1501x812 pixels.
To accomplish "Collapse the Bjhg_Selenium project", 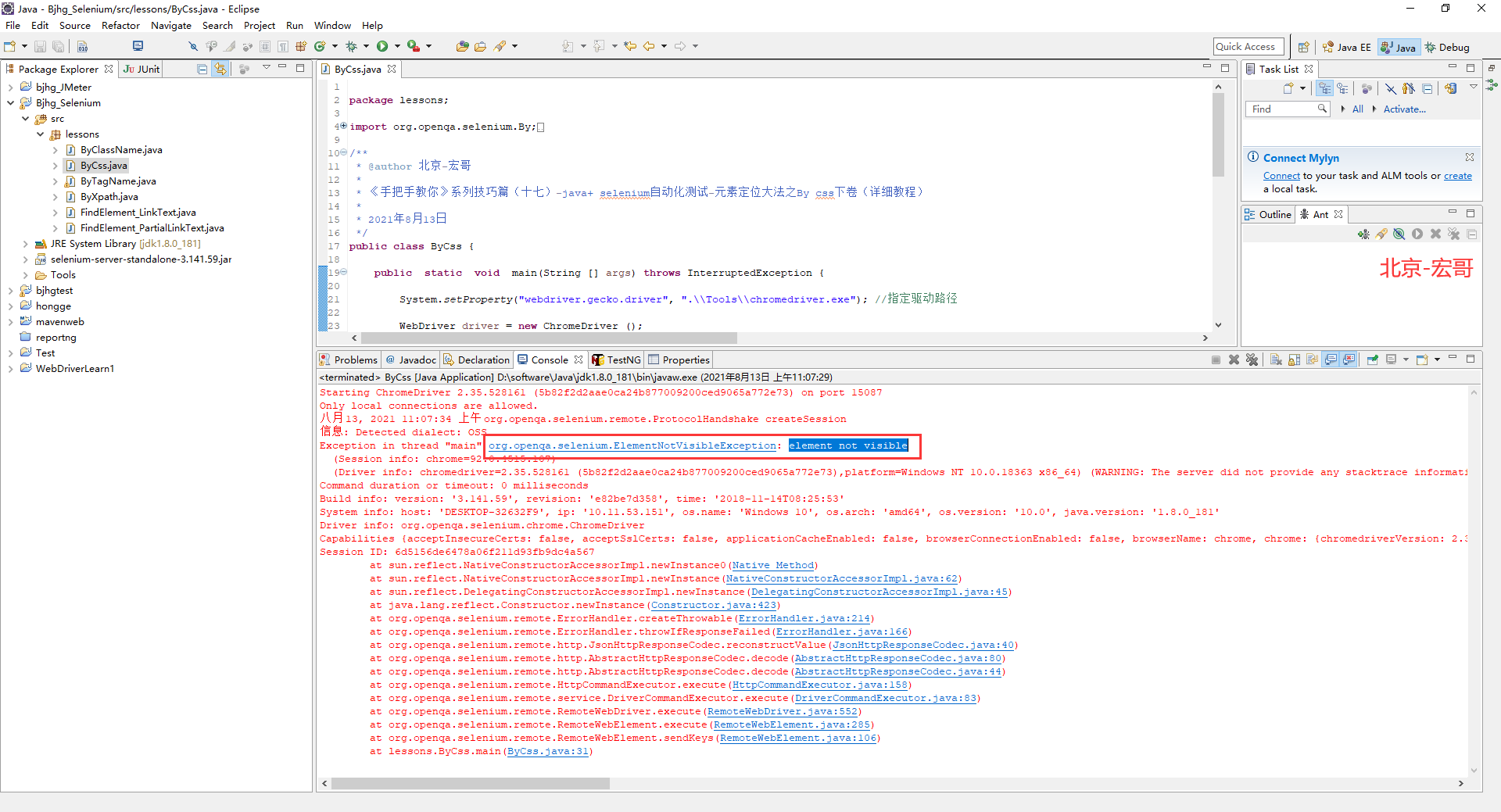I will tap(10, 103).
